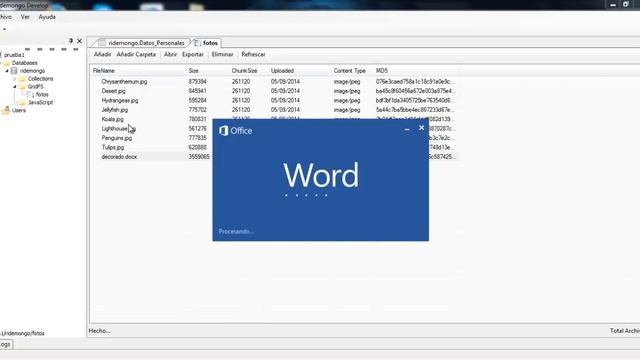The width and height of the screenshot is (640, 360).
Task: Click the fotos tab icon
Action: coord(198,43)
